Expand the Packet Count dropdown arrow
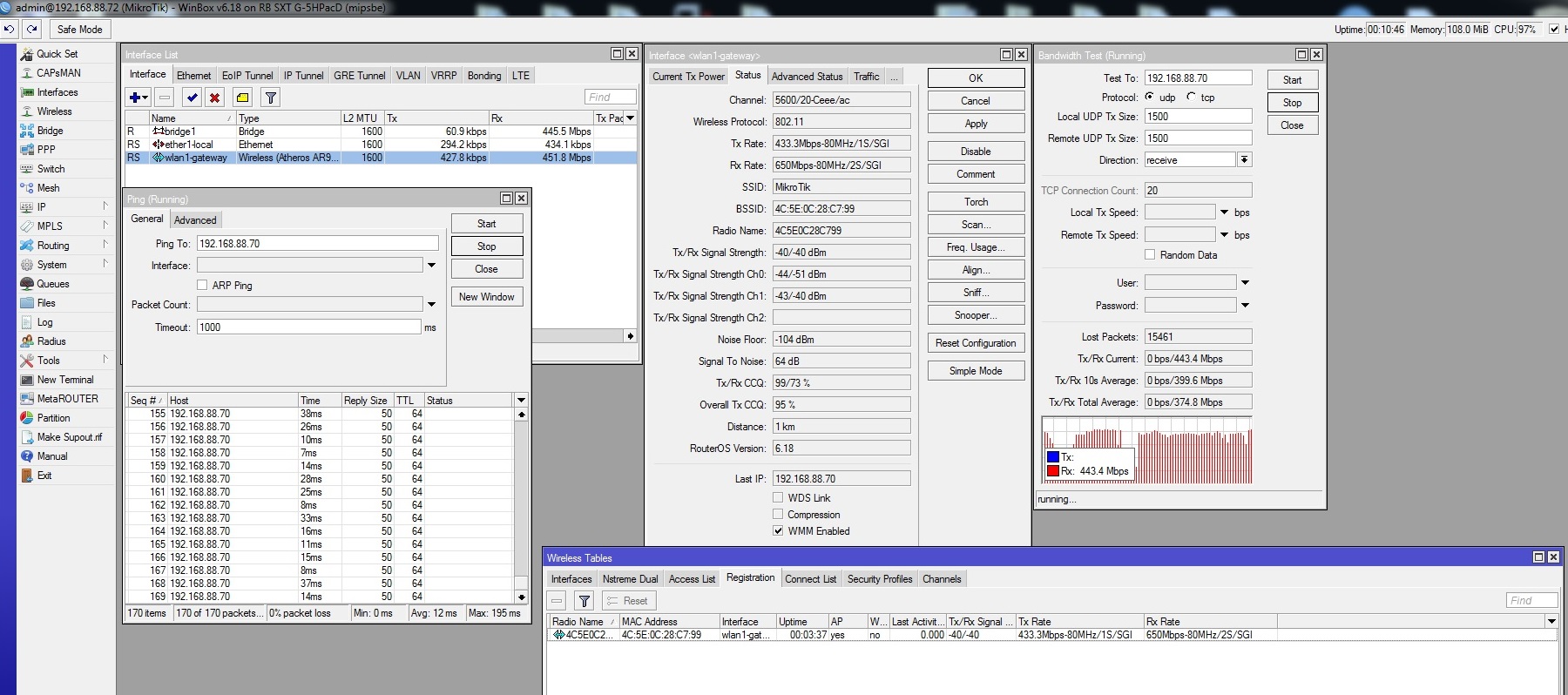 coord(431,305)
